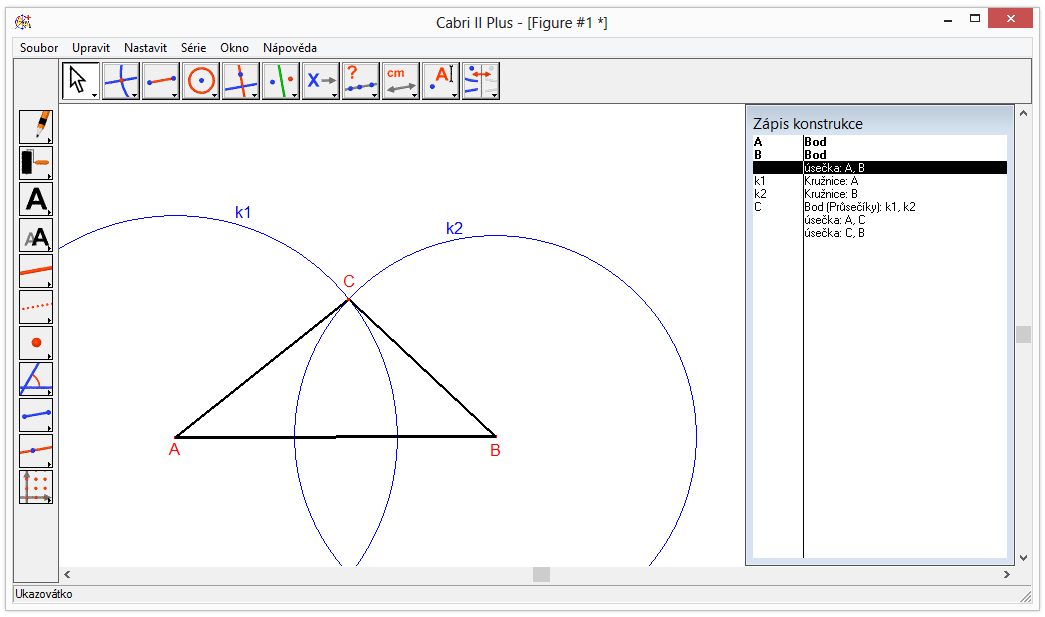Click point label A in the drawing
This screenshot has height=617, width=1045.
click(x=174, y=450)
